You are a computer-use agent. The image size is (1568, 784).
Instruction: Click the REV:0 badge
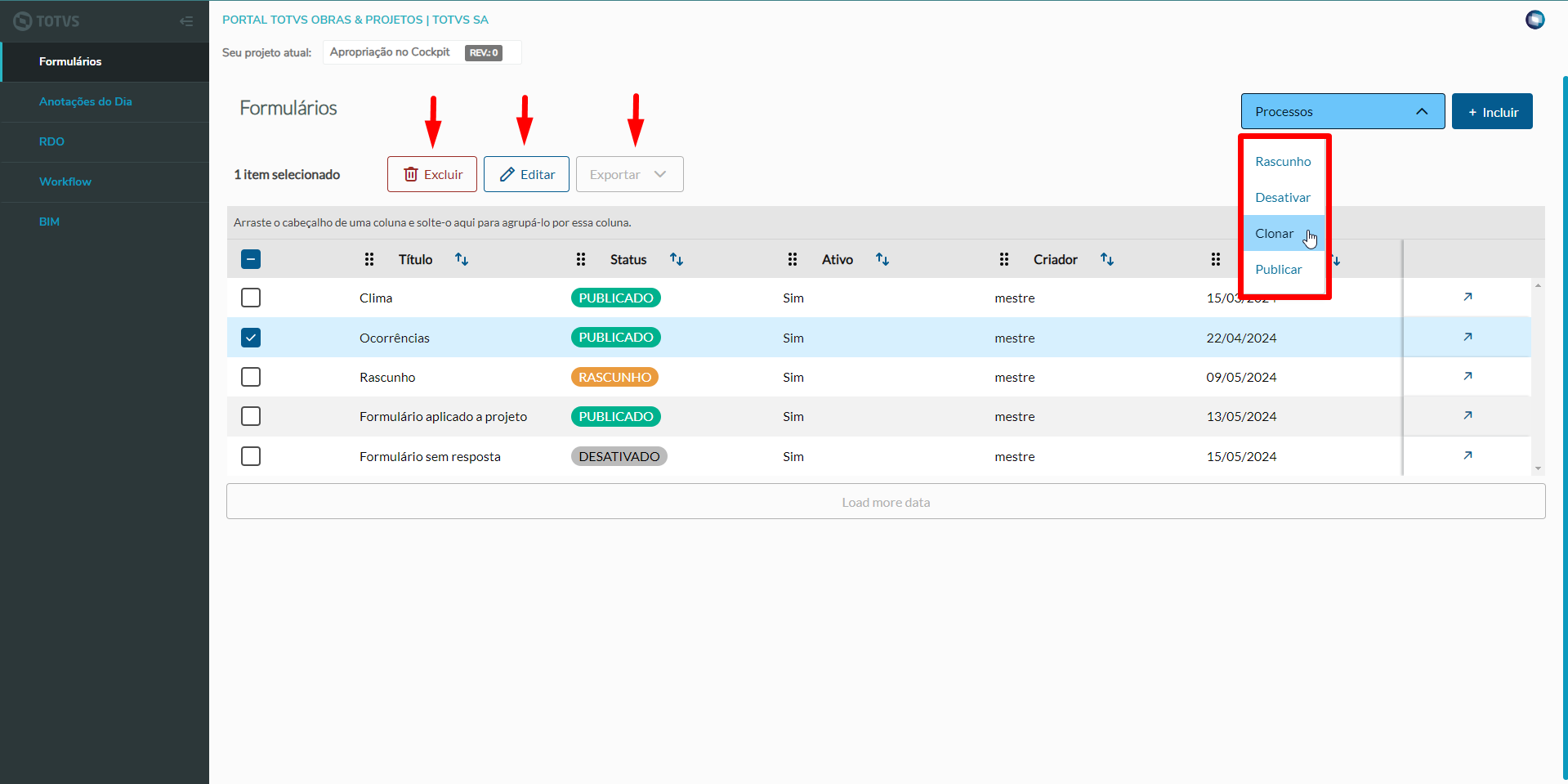(x=484, y=52)
